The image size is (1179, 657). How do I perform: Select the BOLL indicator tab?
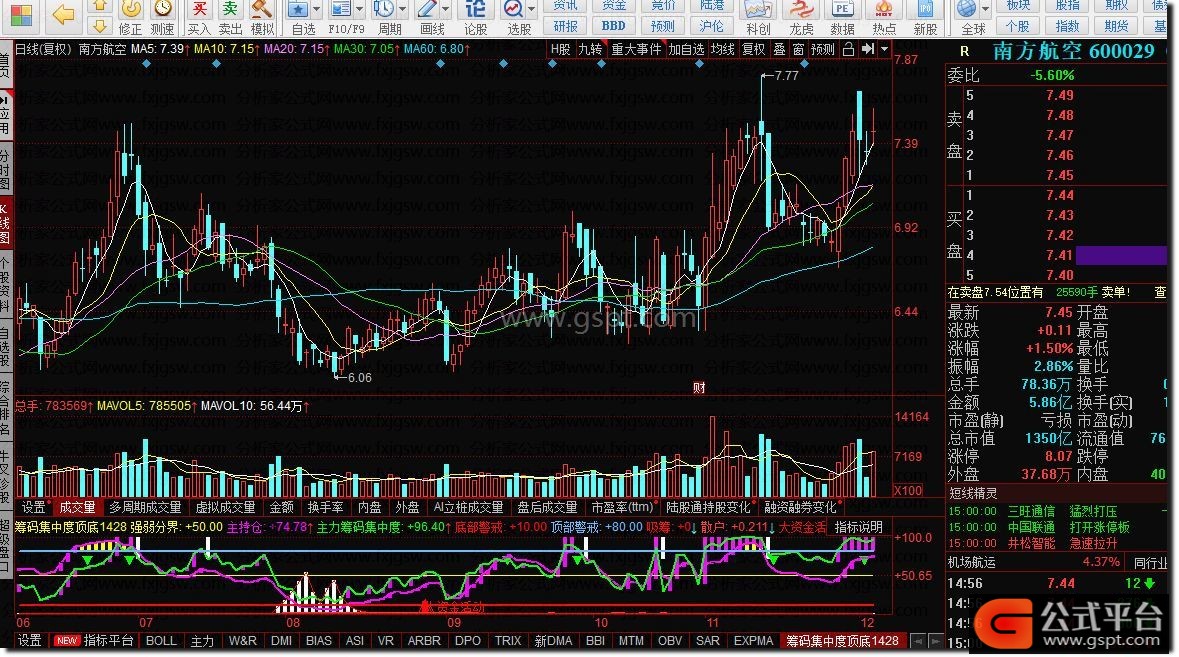click(x=161, y=641)
